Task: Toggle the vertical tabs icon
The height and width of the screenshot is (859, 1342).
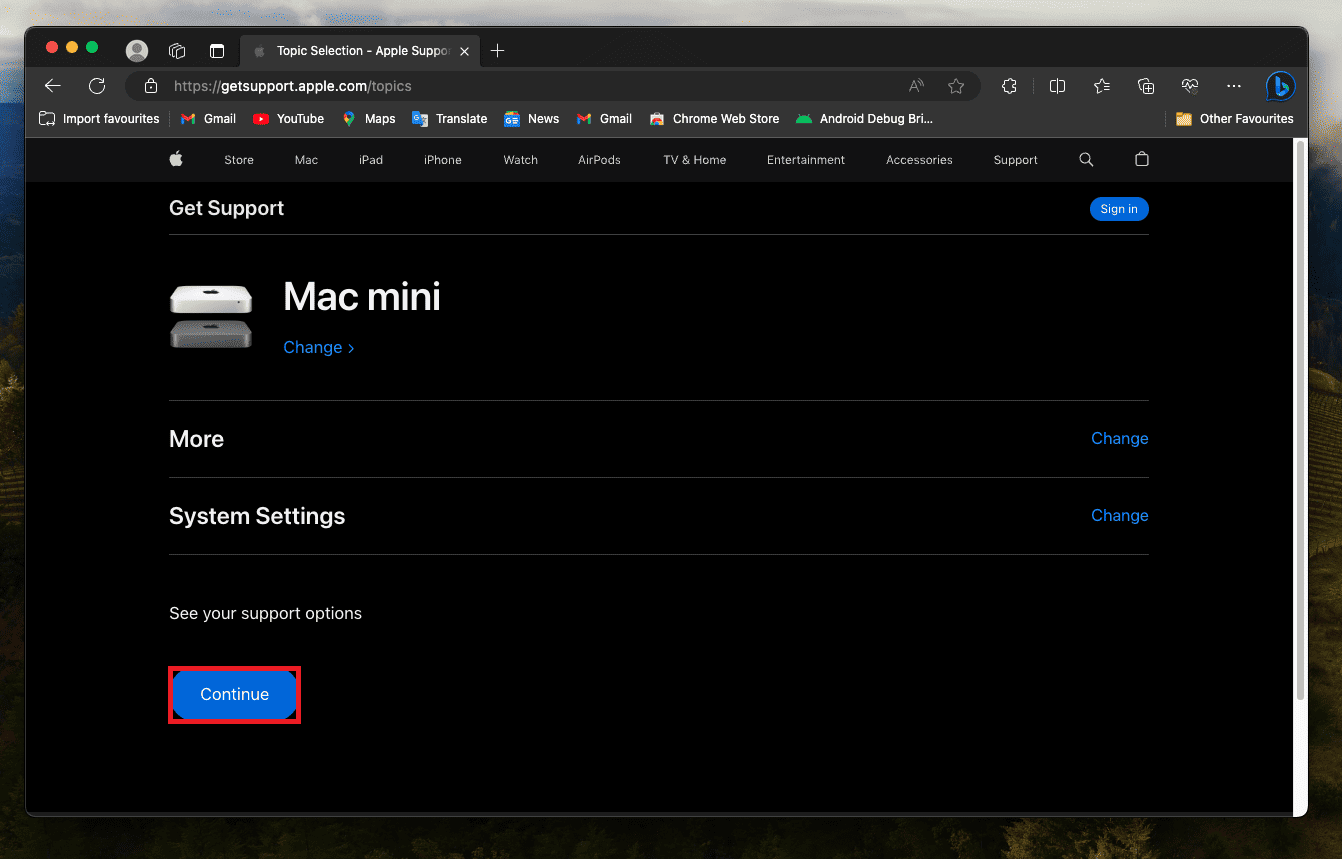Action: [x=217, y=51]
